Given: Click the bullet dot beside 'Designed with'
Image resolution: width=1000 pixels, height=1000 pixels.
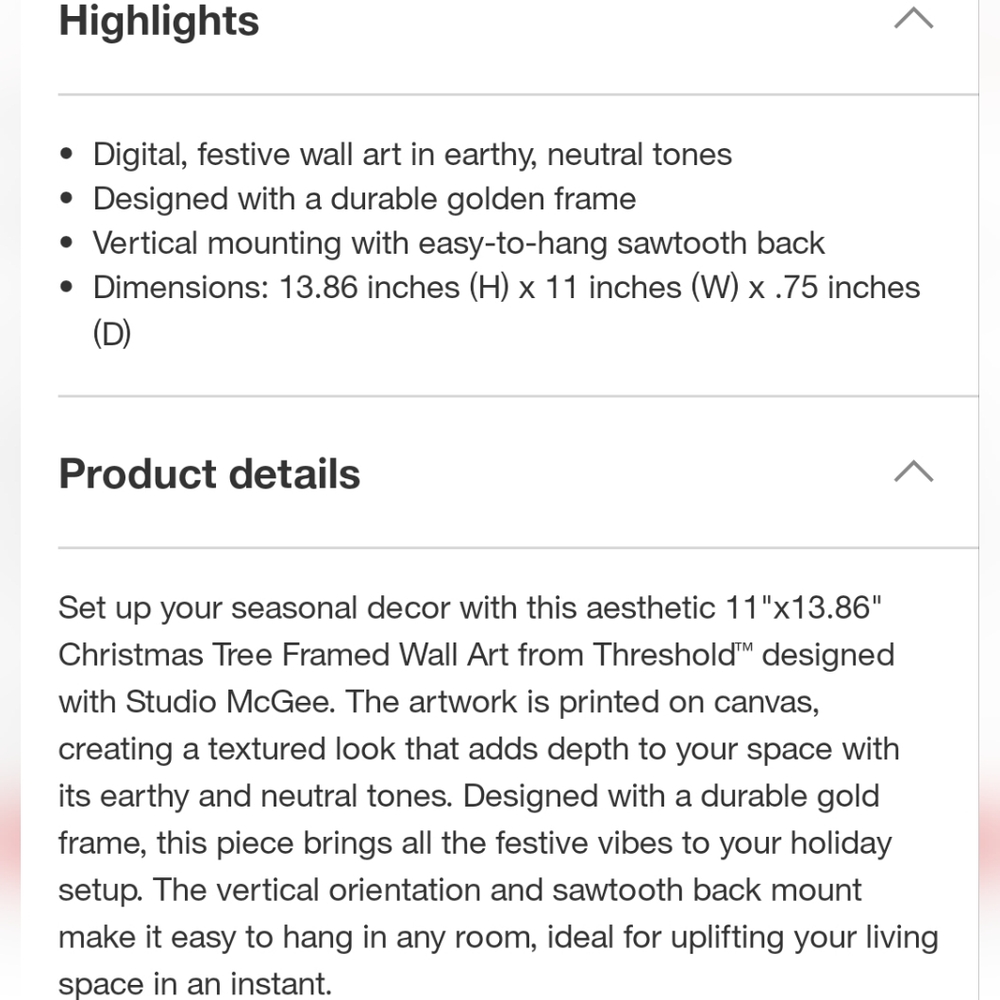Looking at the screenshot, I should point(66,198).
